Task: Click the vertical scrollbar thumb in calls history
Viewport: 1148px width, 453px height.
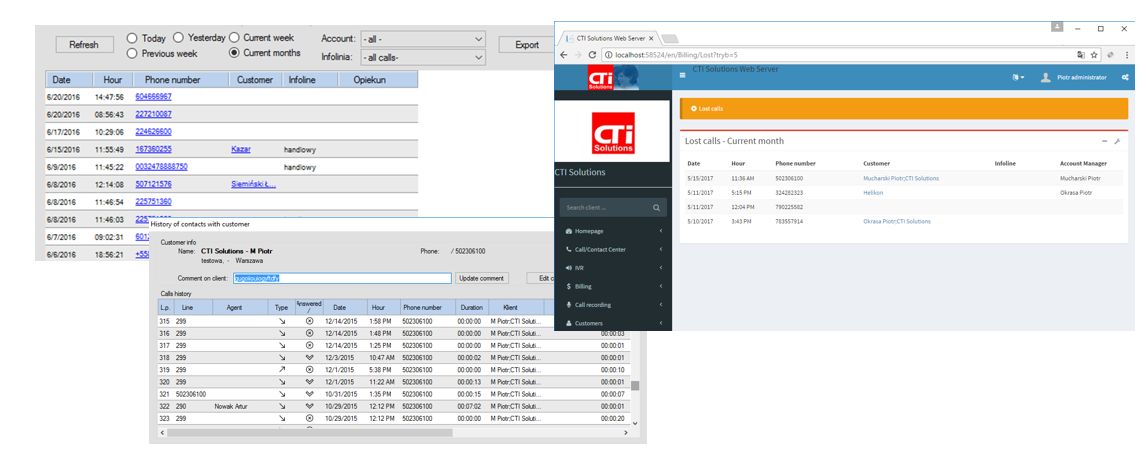Action: [634, 386]
